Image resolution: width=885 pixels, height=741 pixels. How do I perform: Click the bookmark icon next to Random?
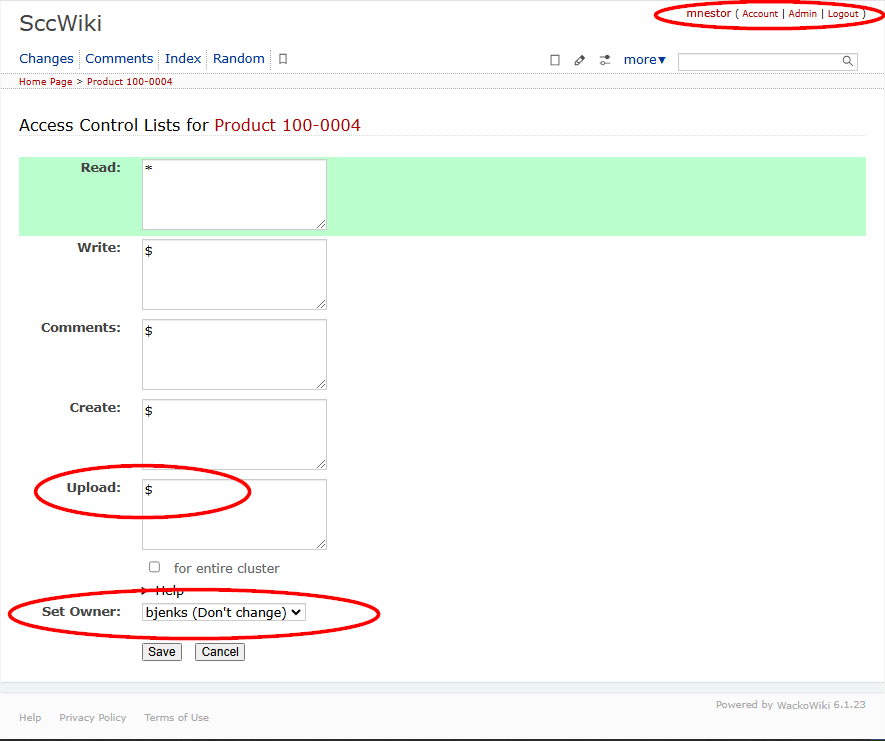point(283,59)
